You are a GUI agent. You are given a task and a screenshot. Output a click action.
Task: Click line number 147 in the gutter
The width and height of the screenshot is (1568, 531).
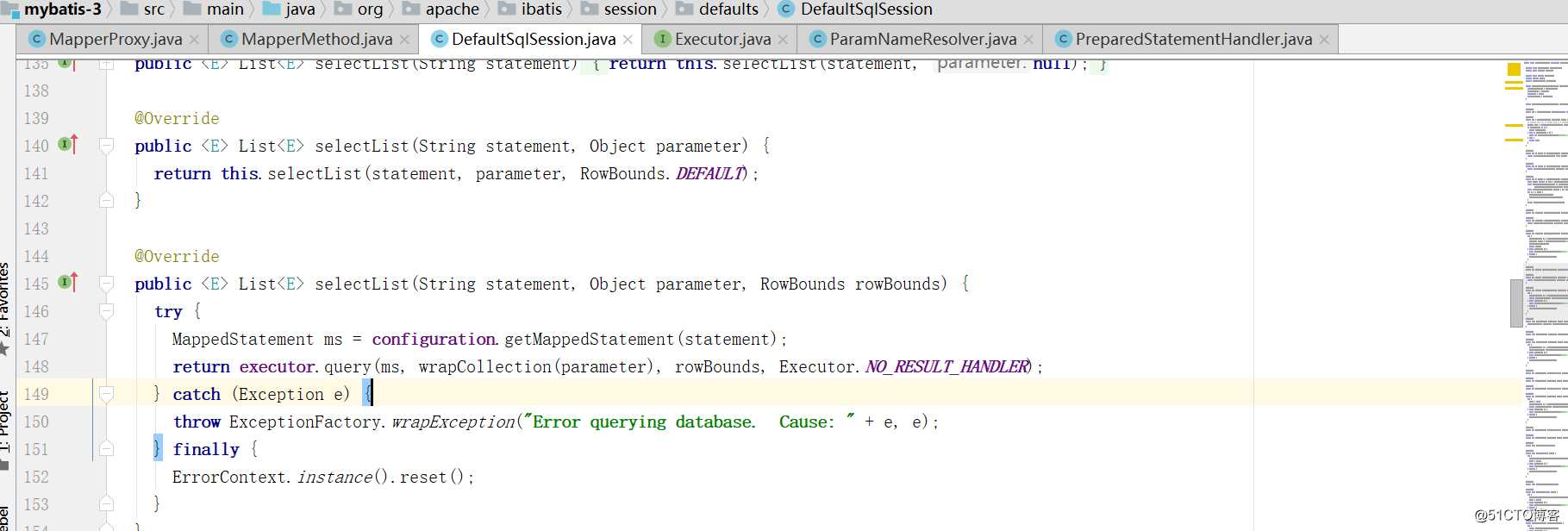[x=36, y=339]
